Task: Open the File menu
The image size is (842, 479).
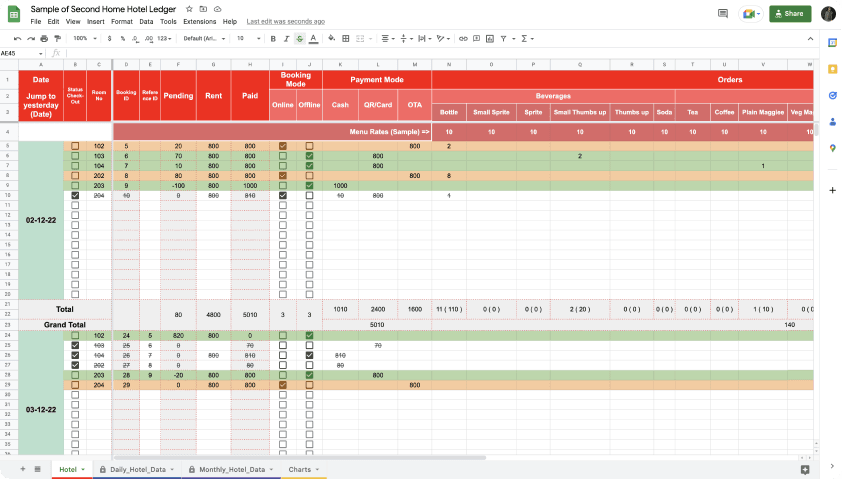Action: pyautogui.click(x=36, y=21)
